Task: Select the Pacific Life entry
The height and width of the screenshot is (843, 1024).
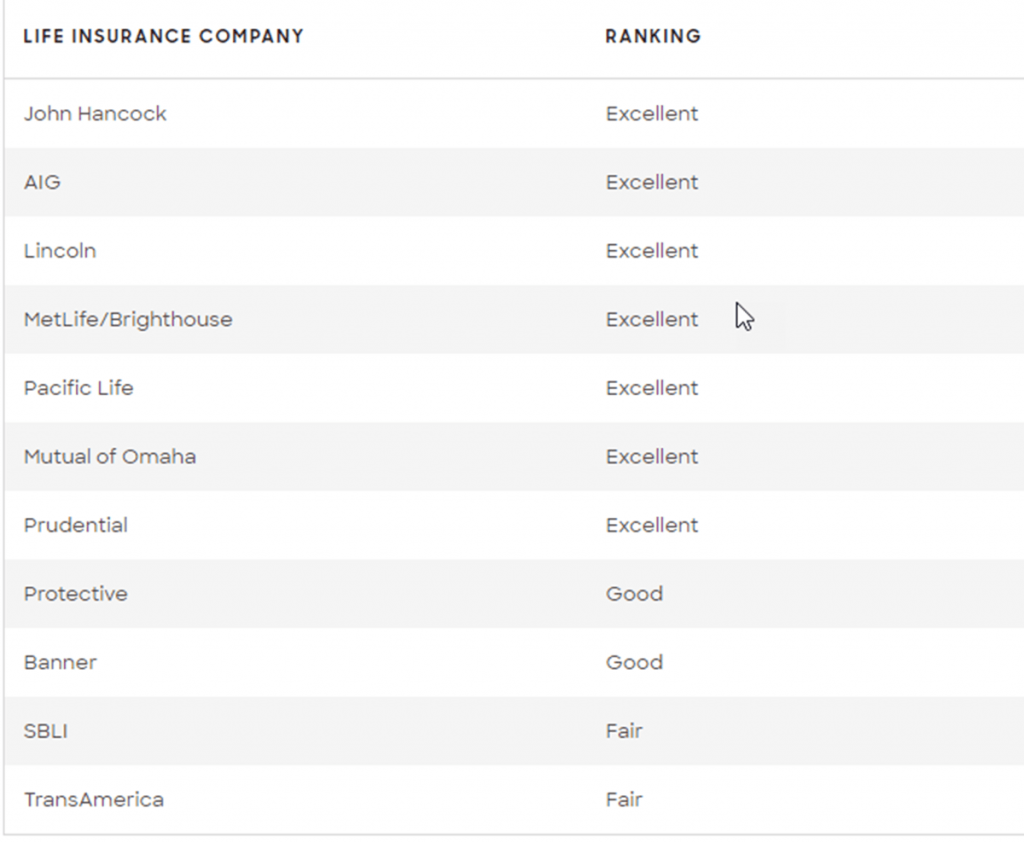Action: [x=78, y=388]
